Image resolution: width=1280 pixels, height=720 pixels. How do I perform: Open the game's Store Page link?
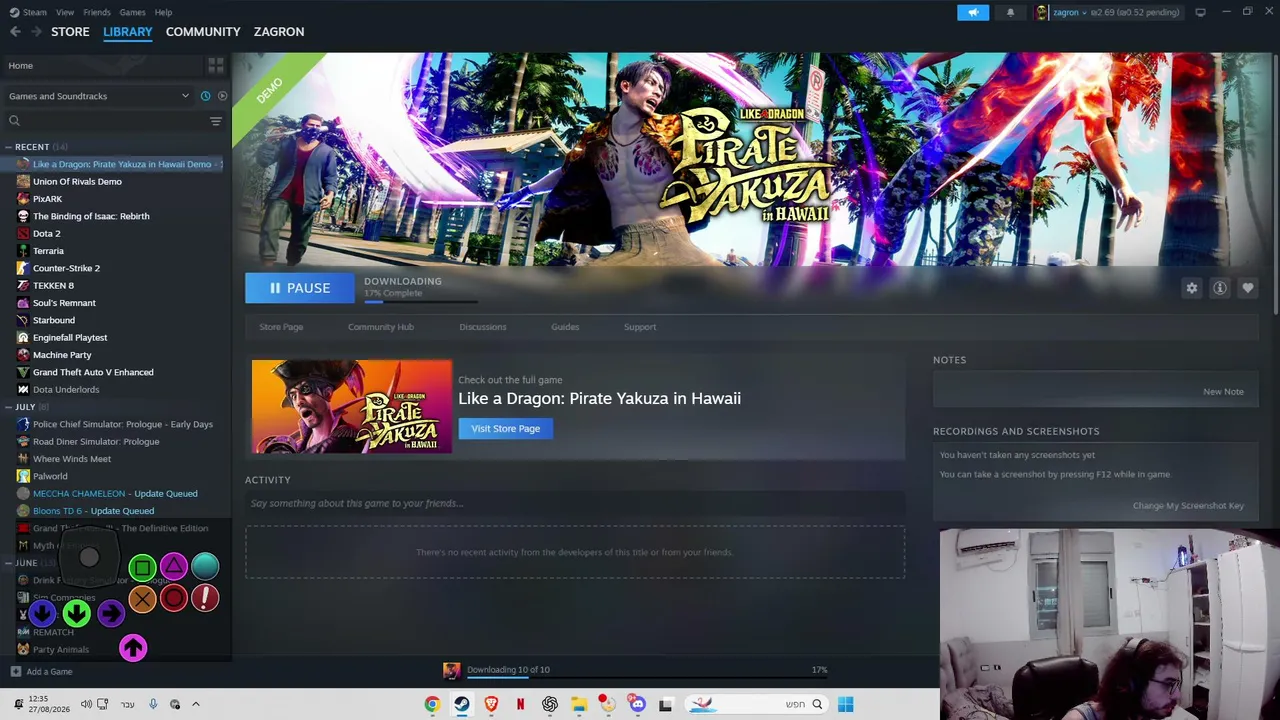[281, 327]
